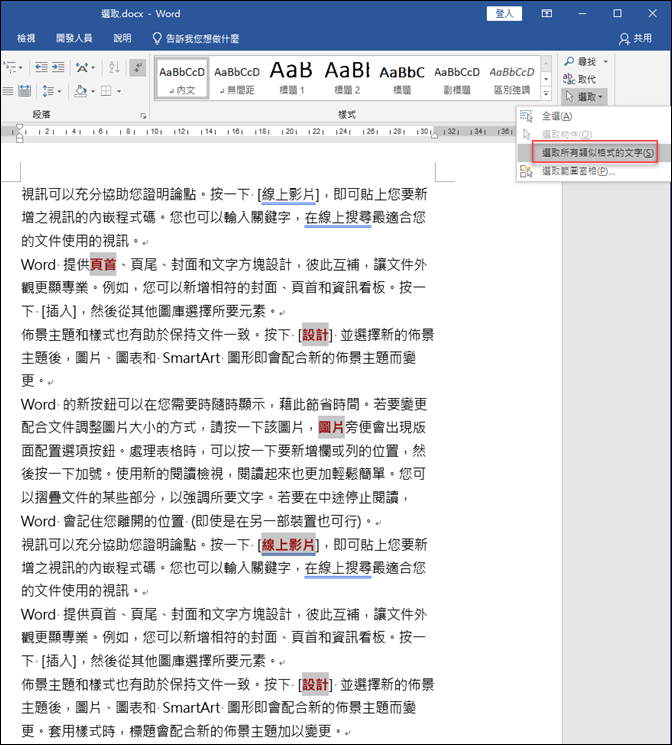Expand the full styles gallery

tap(546, 94)
